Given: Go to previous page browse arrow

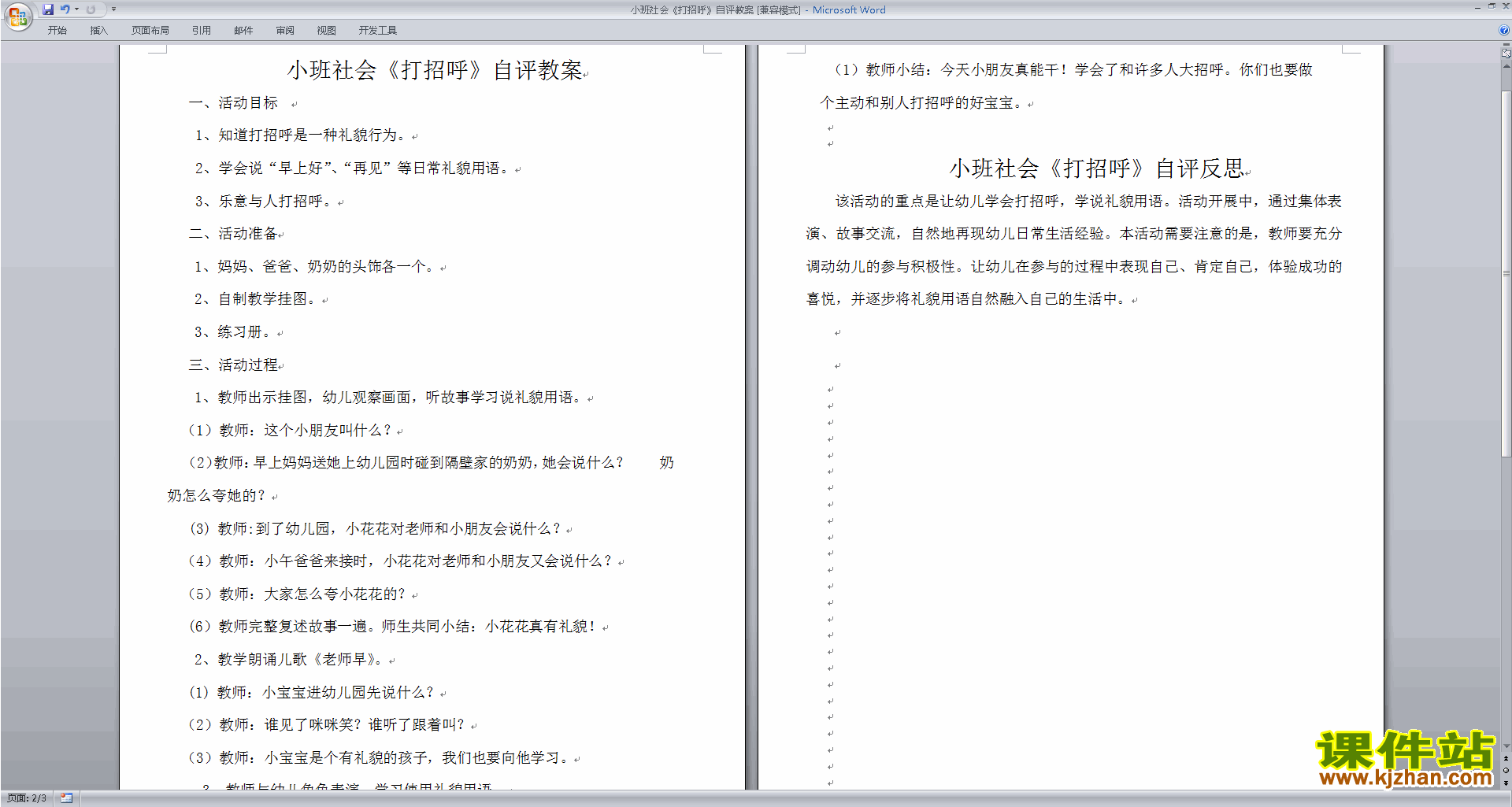Looking at the screenshot, I should pyautogui.click(x=1506, y=759).
